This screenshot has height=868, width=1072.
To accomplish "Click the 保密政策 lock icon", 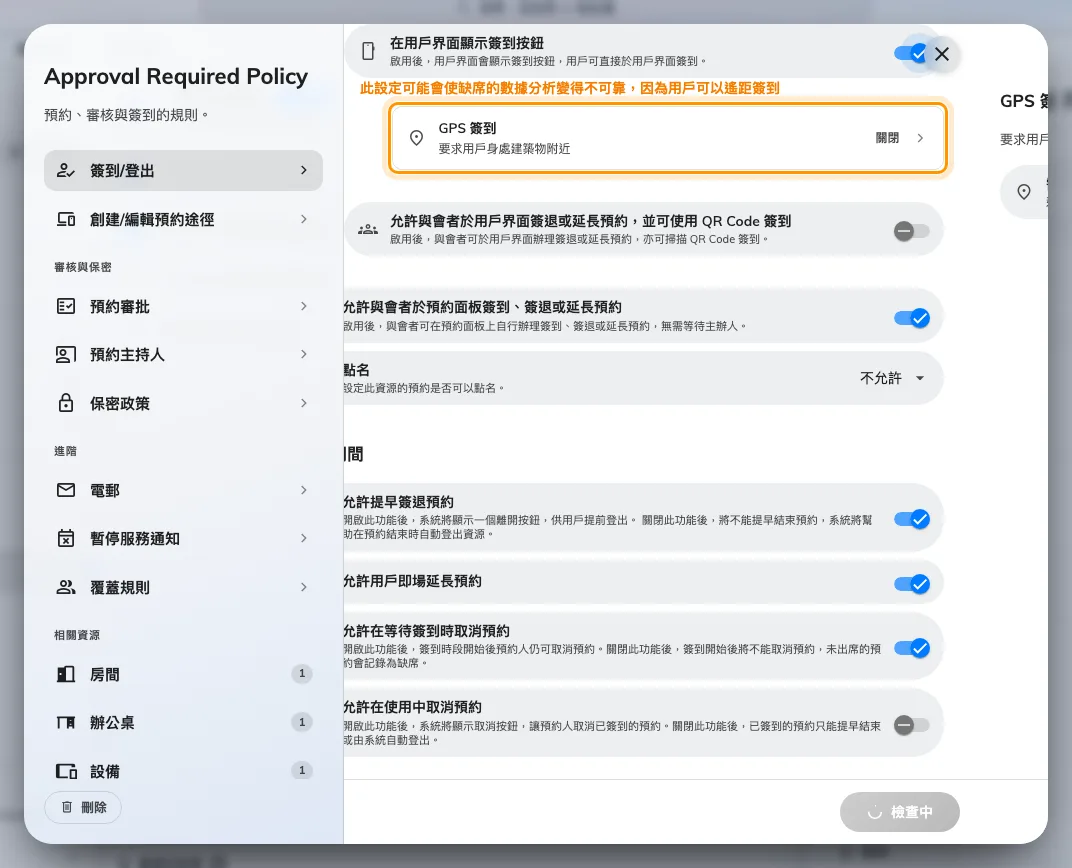I will (66, 403).
